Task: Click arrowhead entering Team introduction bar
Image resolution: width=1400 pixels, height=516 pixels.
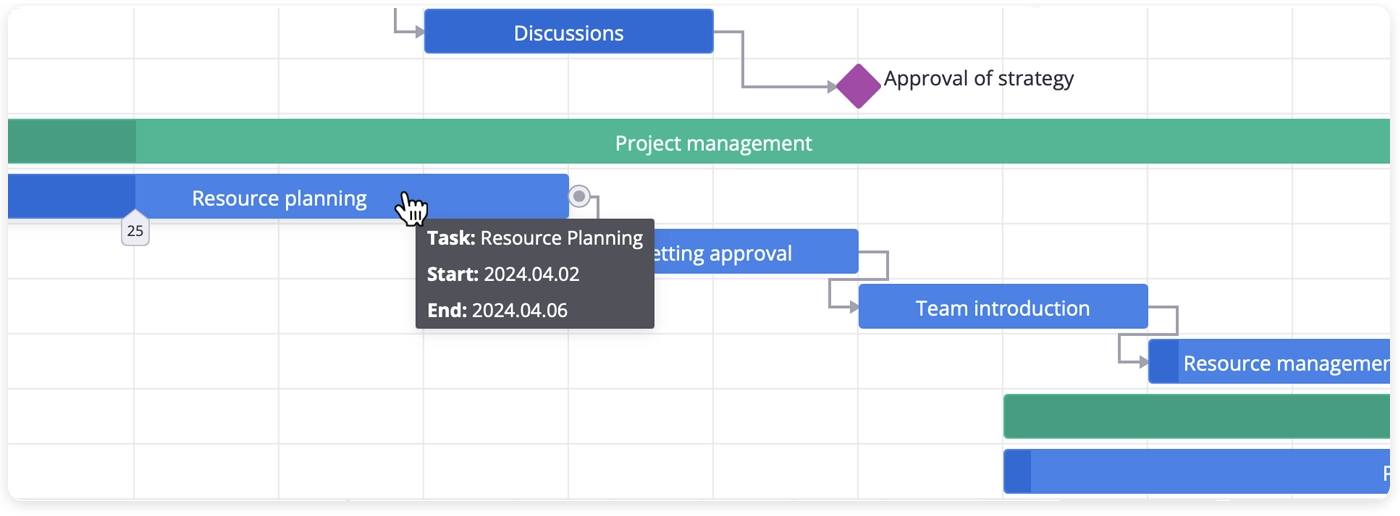Action: (852, 307)
